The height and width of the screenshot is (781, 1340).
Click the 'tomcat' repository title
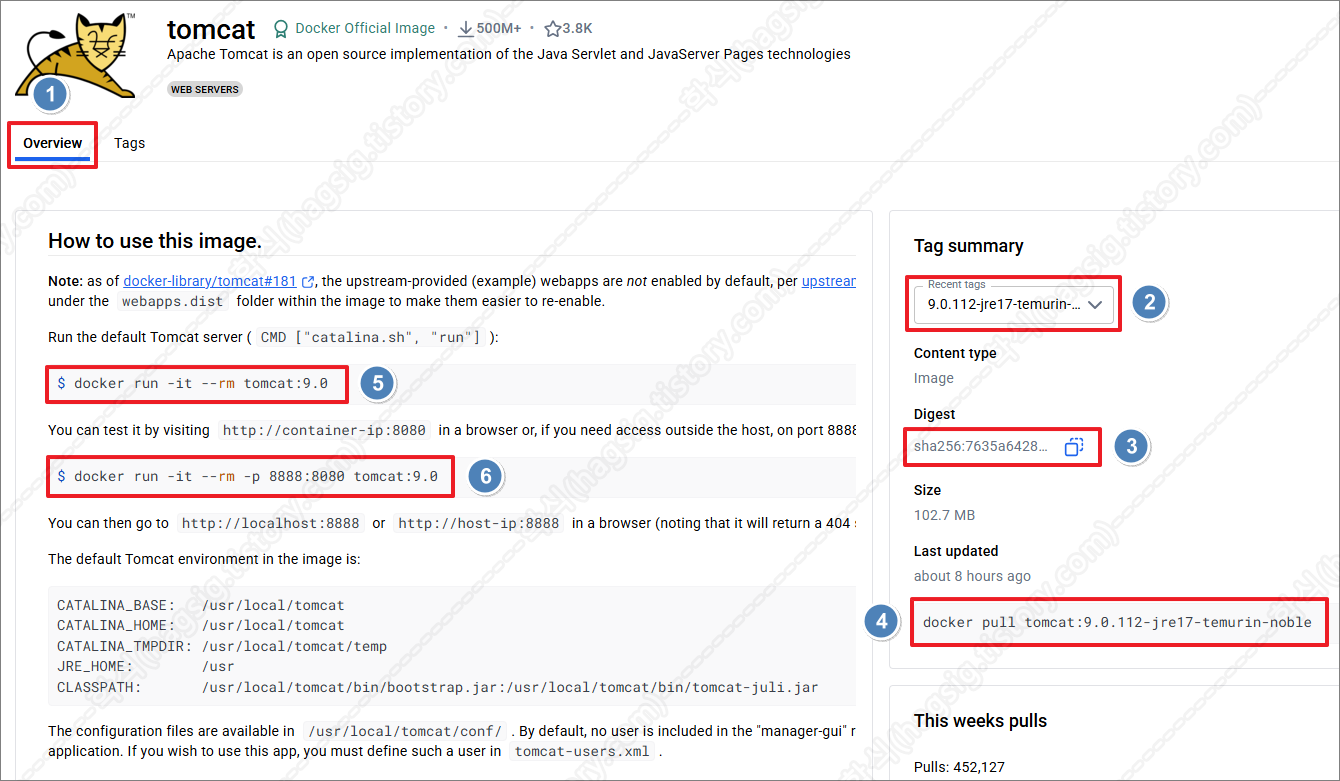211,29
